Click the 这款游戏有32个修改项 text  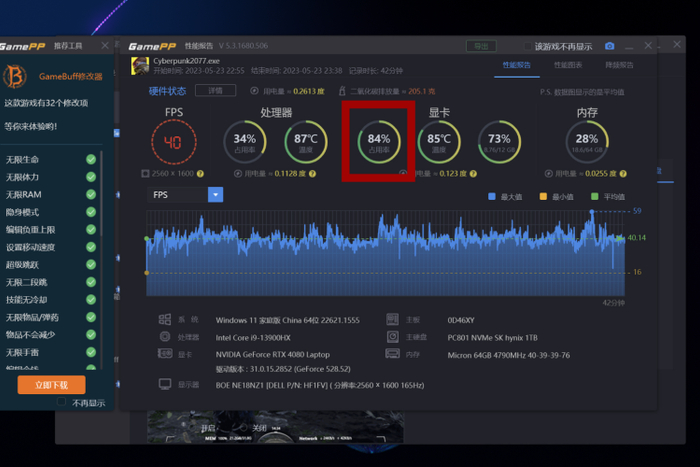point(46,103)
